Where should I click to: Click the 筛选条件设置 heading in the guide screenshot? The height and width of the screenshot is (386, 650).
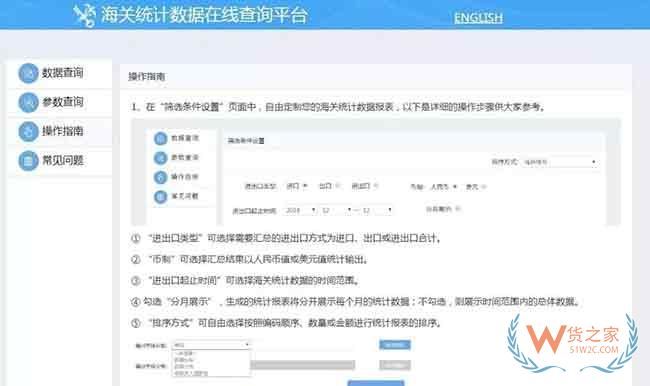[246, 141]
